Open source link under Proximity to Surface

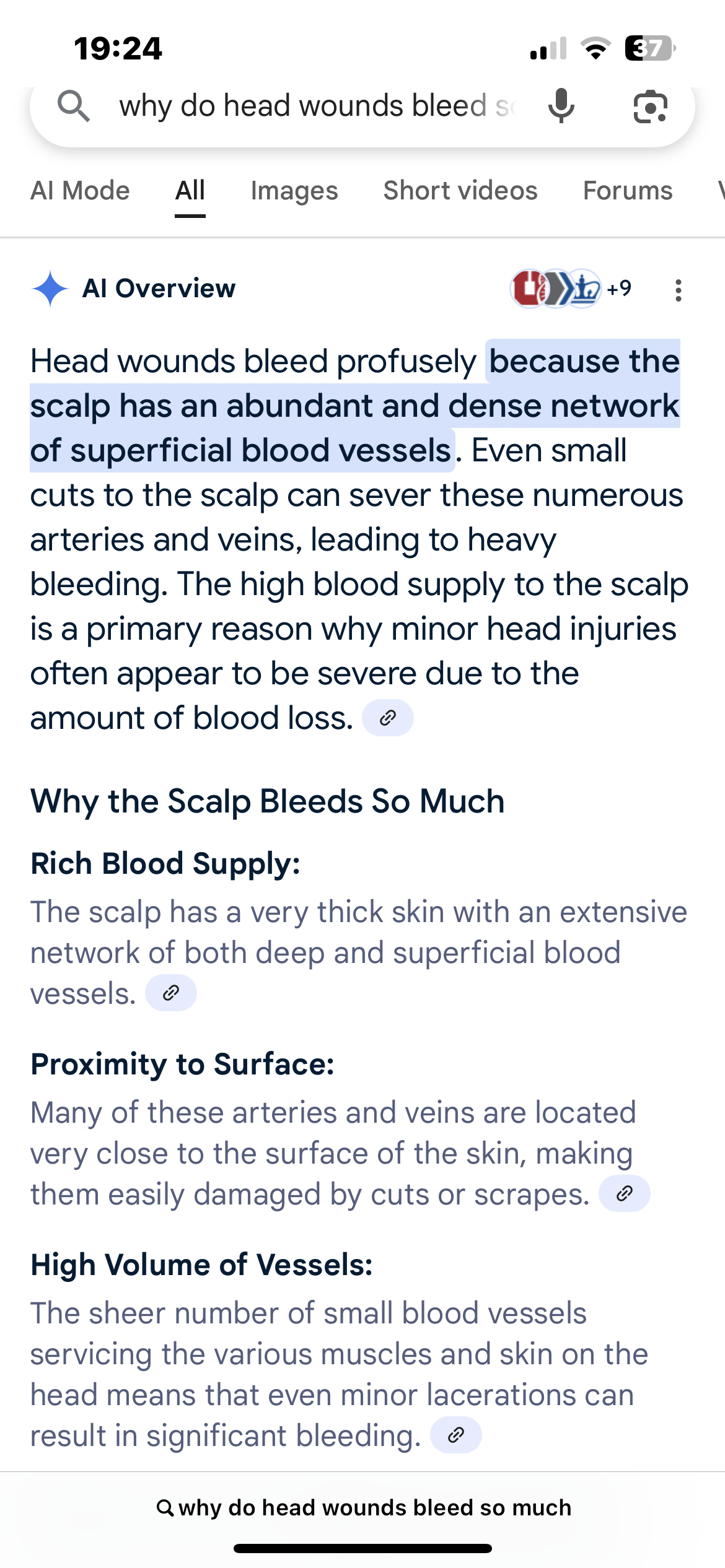tap(625, 1193)
